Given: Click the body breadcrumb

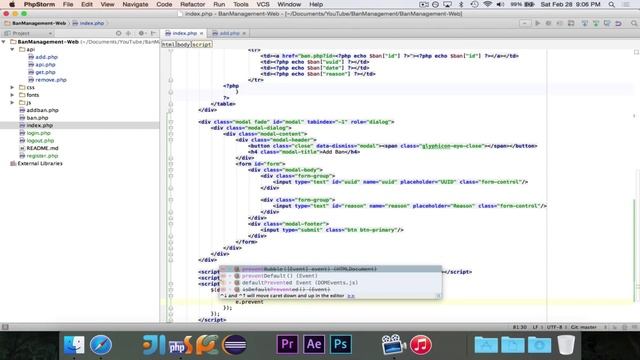Looking at the screenshot, I should point(184,44).
